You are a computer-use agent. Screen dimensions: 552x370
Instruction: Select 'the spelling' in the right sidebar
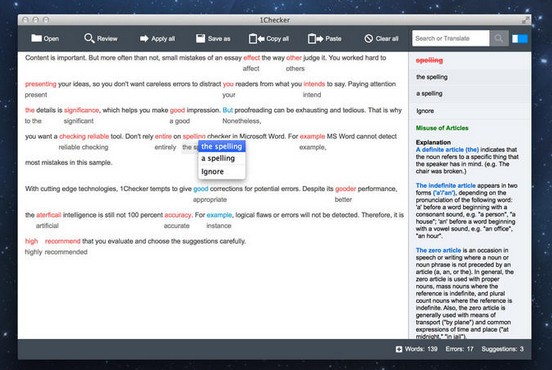click(x=470, y=77)
